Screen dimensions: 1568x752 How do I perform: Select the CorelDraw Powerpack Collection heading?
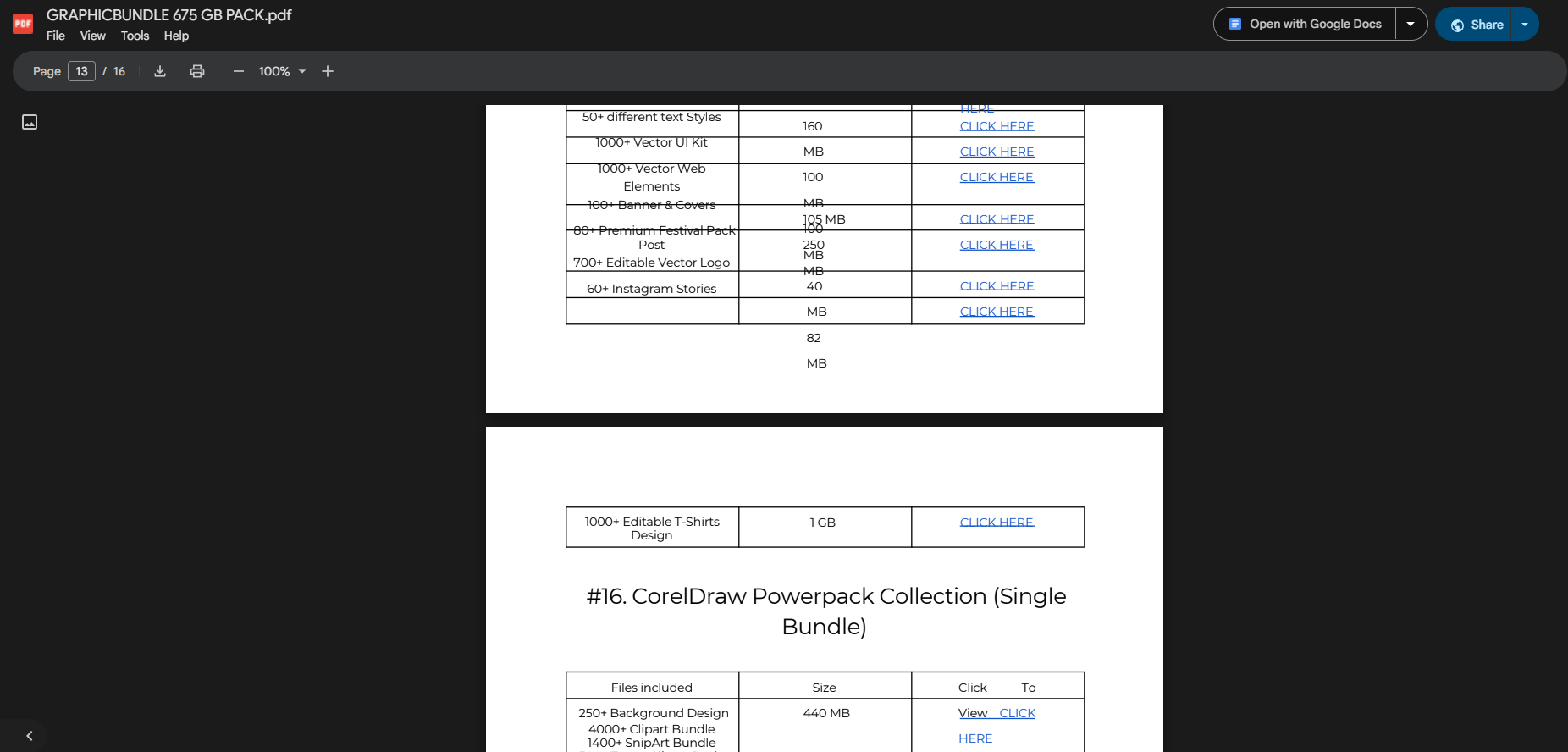click(825, 611)
